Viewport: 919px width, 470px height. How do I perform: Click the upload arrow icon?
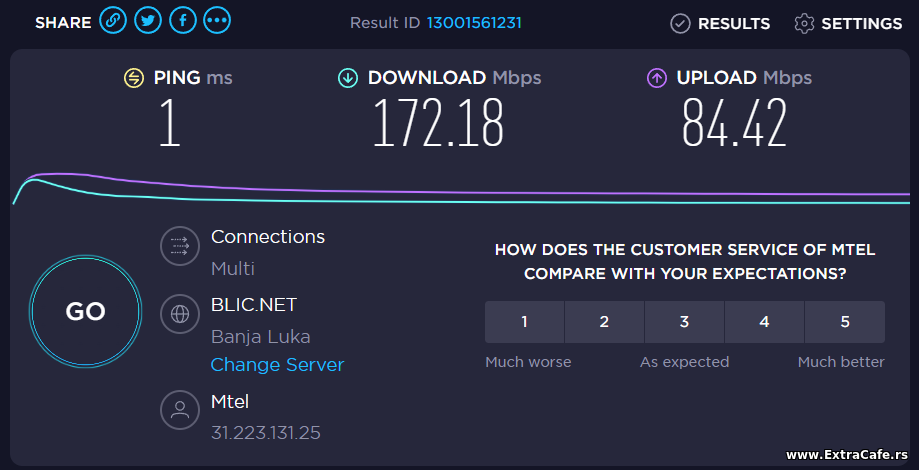pyautogui.click(x=656, y=78)
